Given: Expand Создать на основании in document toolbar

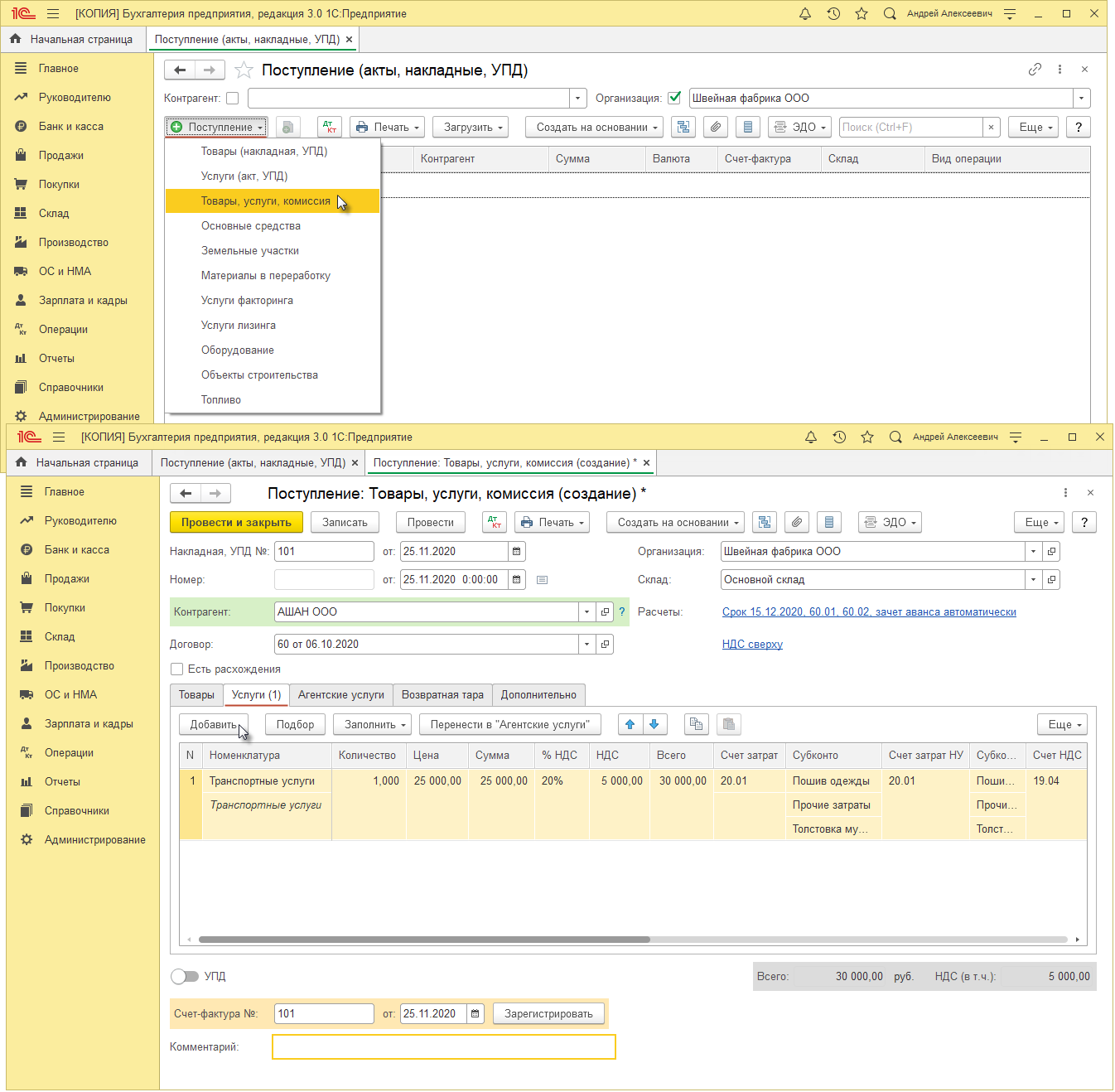Looking at the screenshot, I should point(676,522).
